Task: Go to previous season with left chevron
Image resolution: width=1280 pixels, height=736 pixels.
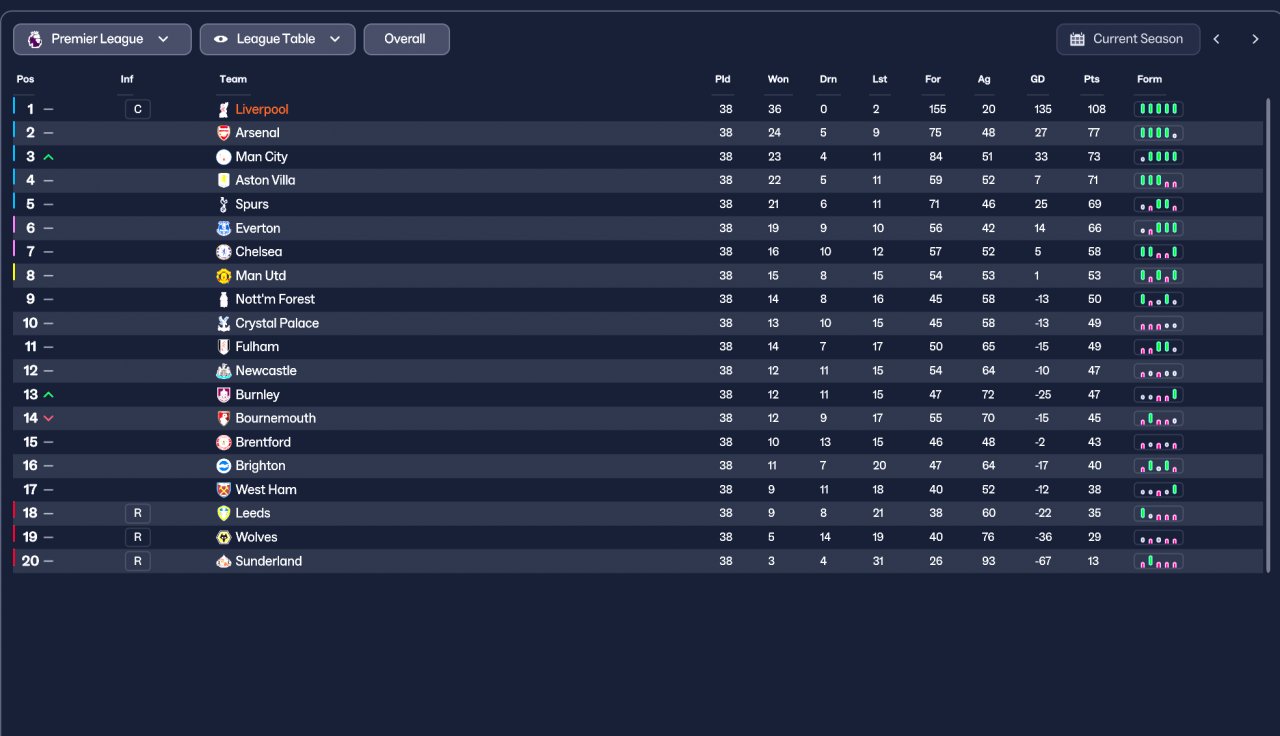Action: pyautogui.click(x=1217, y=39)
